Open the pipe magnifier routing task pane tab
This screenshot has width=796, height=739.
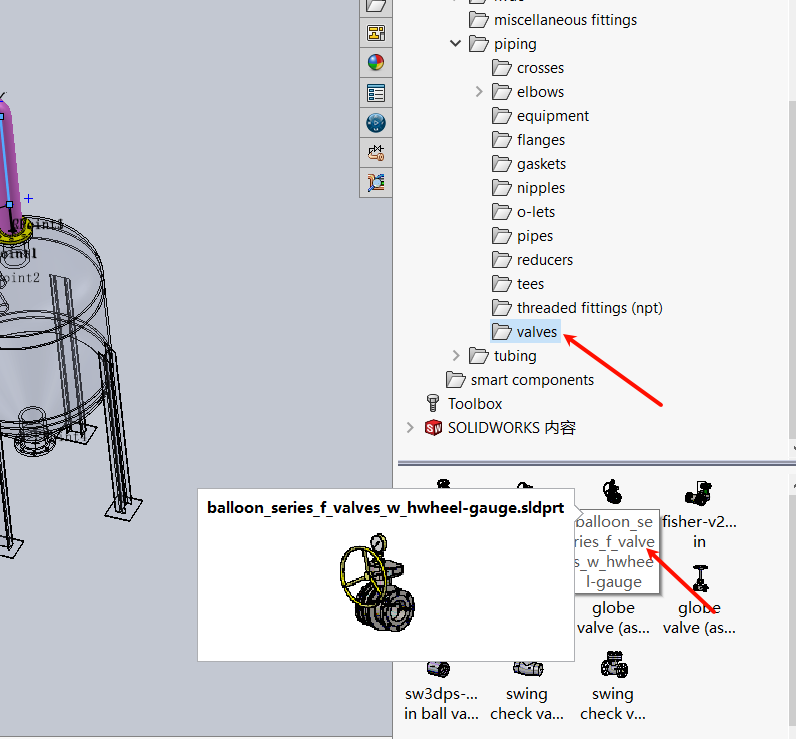(x=376, y=182)
